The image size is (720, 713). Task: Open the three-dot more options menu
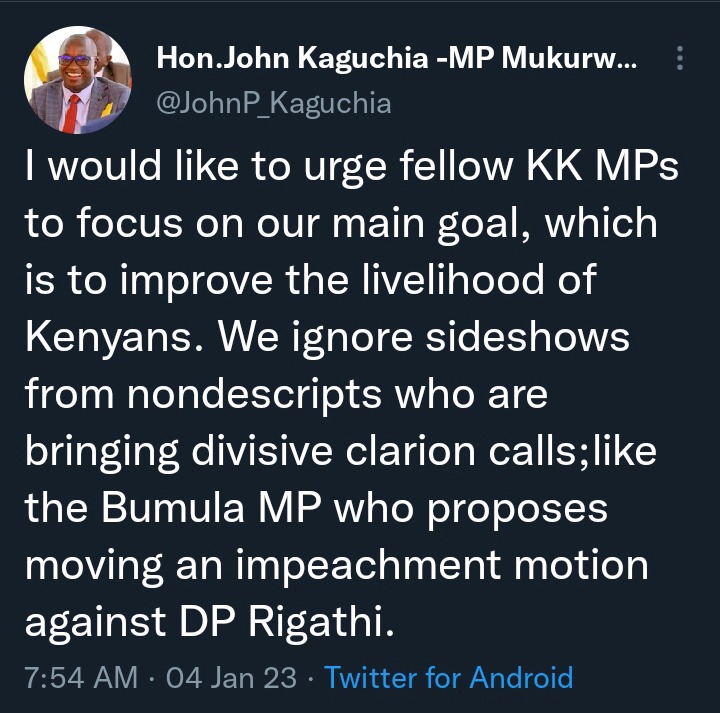pyautogui.click(x=680, y=58)
